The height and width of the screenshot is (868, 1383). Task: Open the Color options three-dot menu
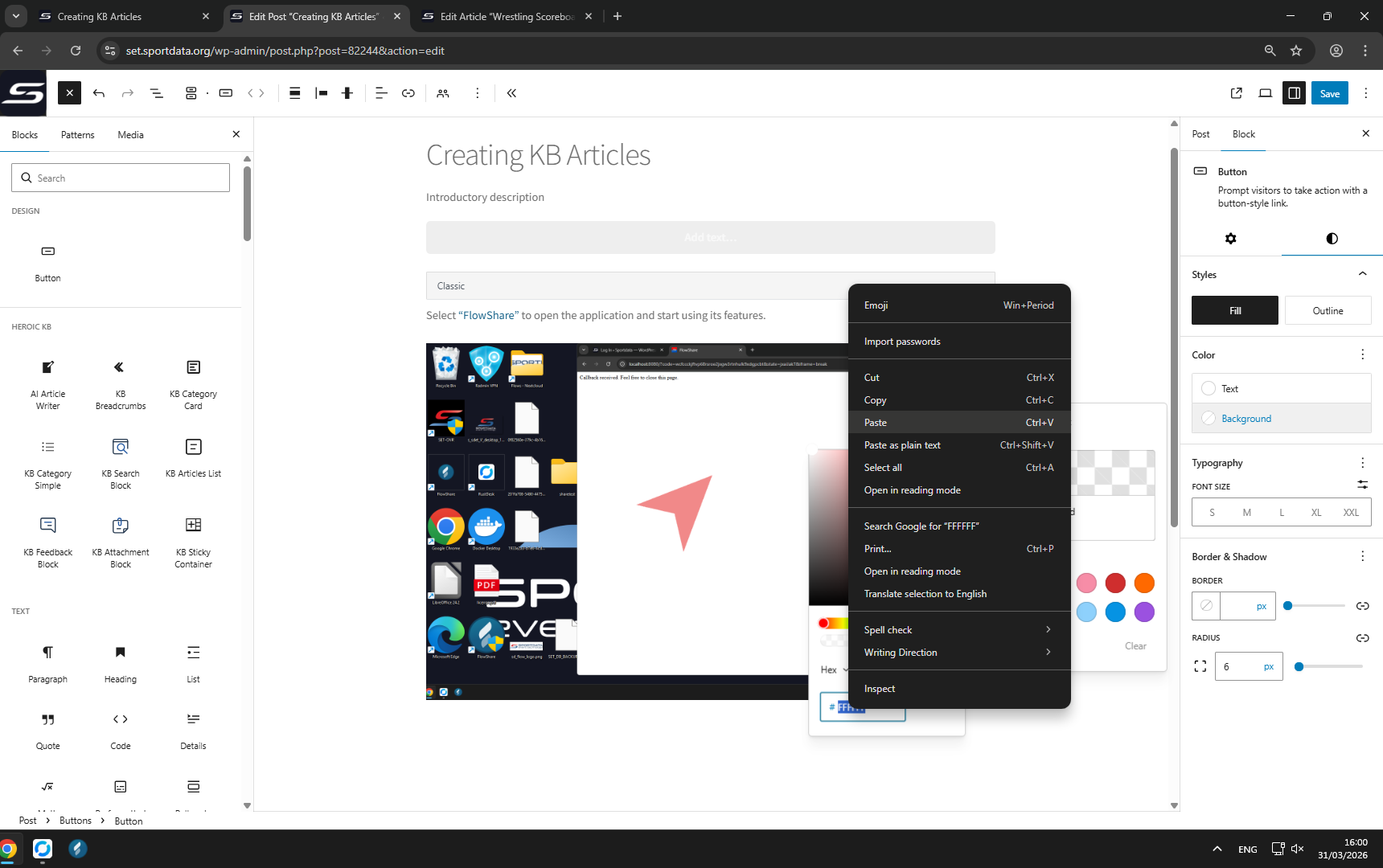[x=1362, y=354]
